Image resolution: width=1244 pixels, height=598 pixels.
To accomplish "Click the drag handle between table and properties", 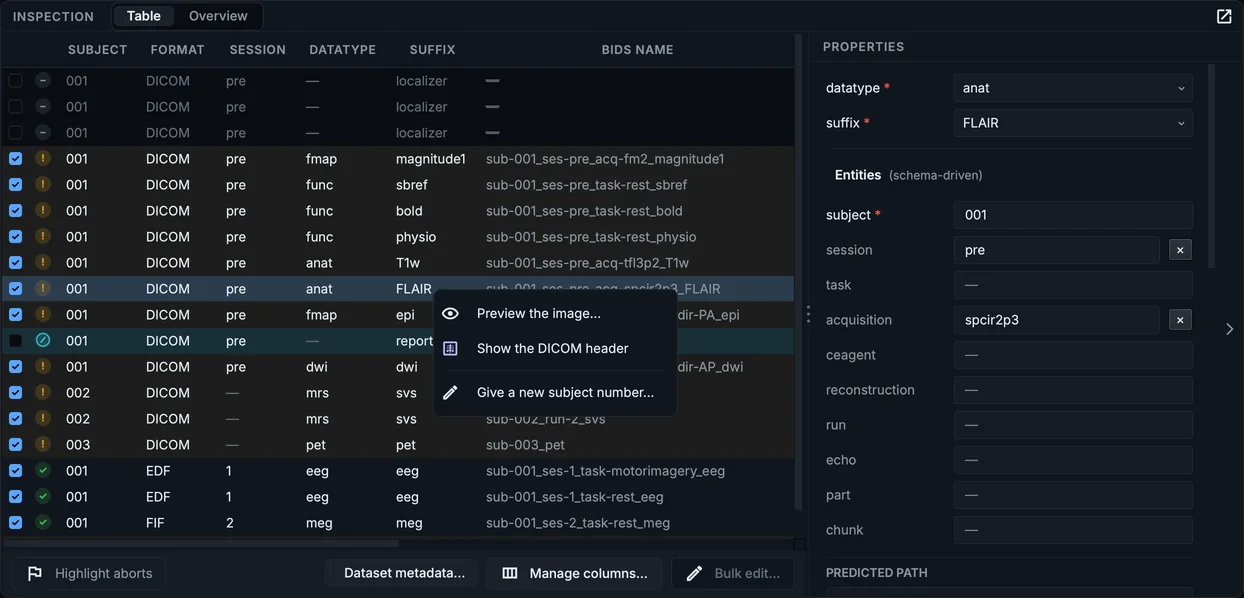I will [x=808, y=315].
